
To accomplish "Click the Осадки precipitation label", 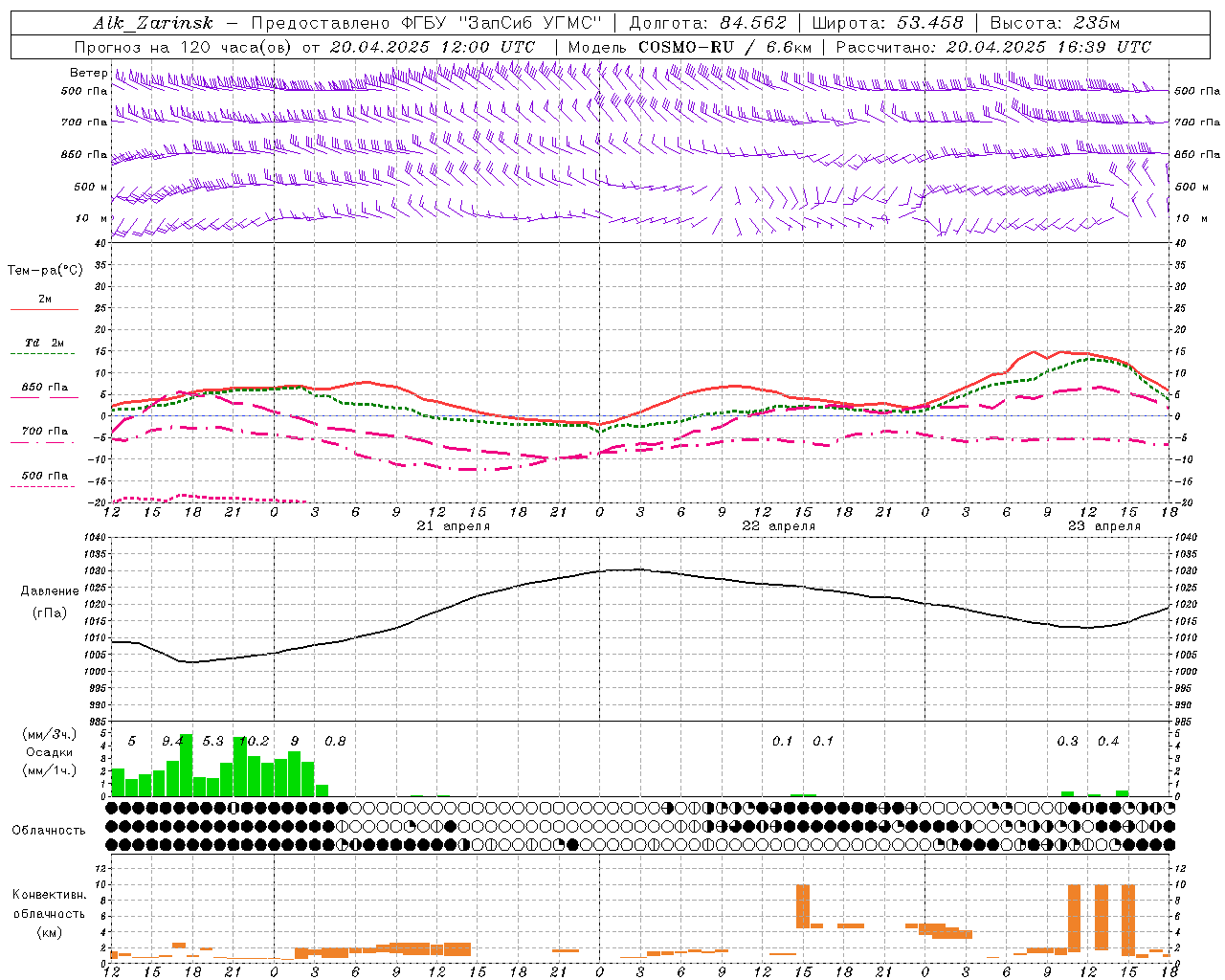I will 50,752.
